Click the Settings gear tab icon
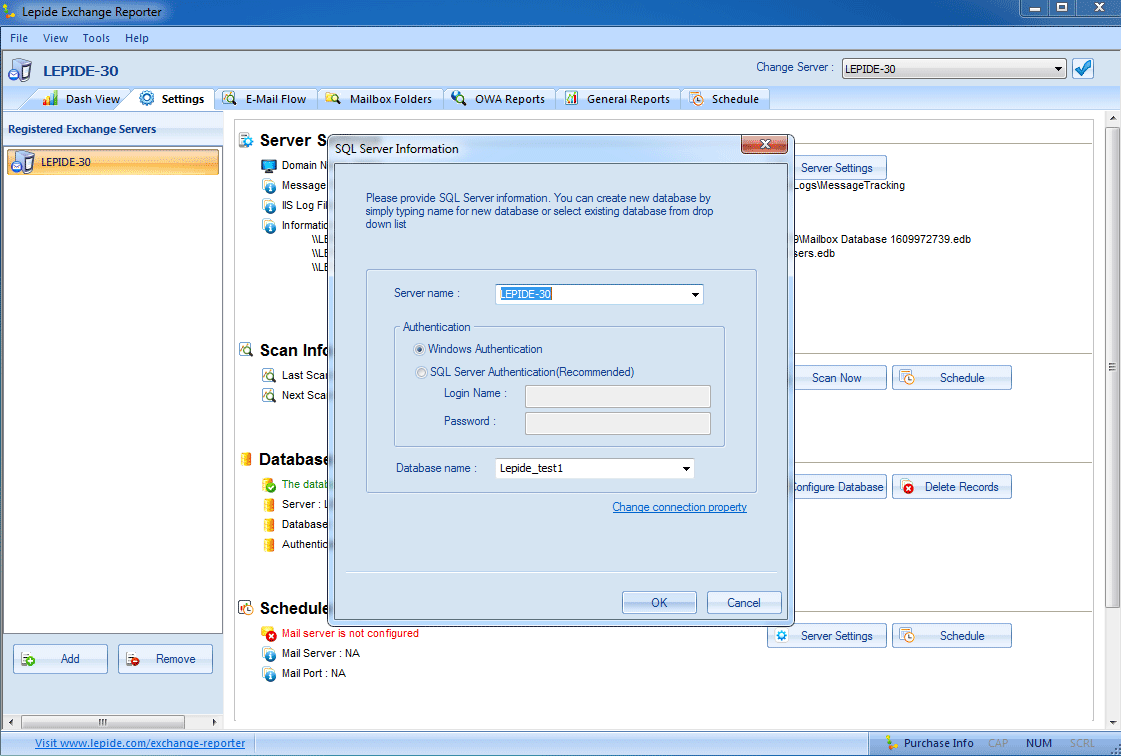1121x756 pixels. (x=147, y=99)
